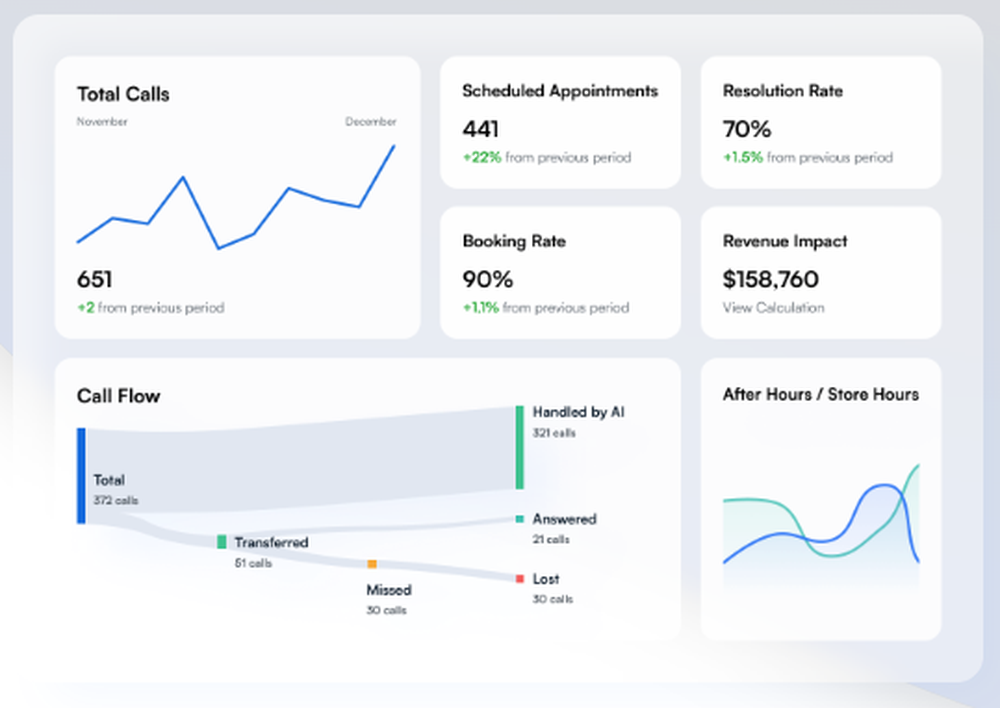Click the '51 calls' count

point(253,563)
